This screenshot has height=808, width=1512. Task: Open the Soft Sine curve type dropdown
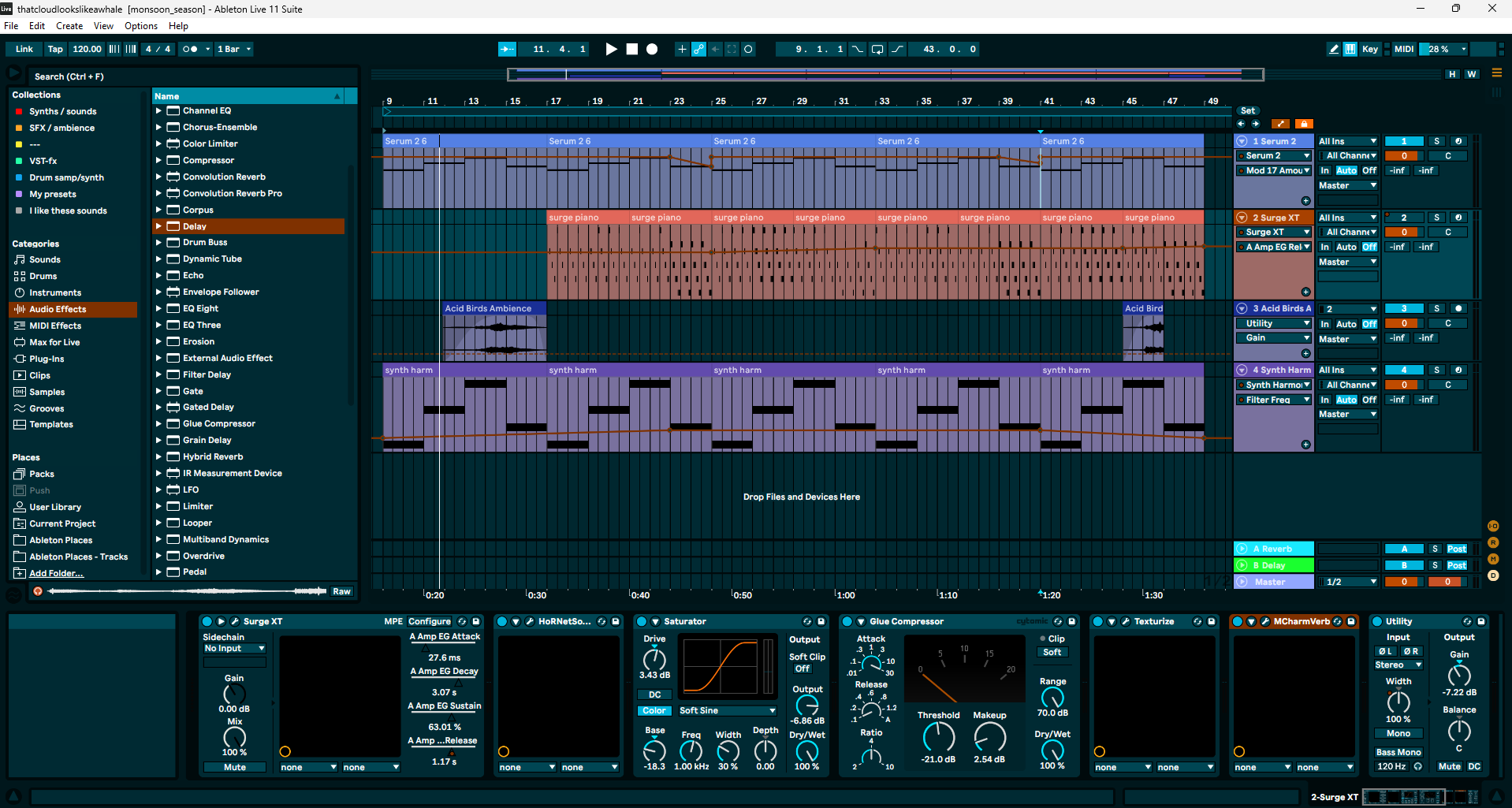(x=727, y=710)
